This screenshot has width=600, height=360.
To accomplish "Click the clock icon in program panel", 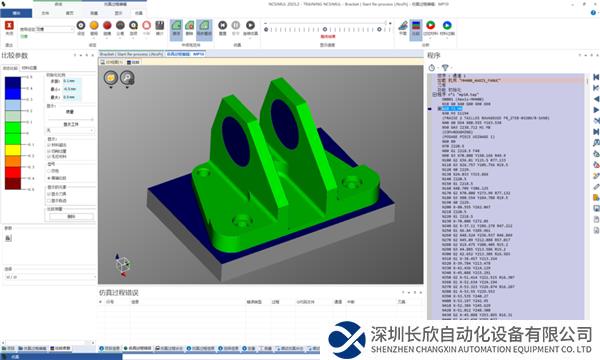I will coord(432,68).
